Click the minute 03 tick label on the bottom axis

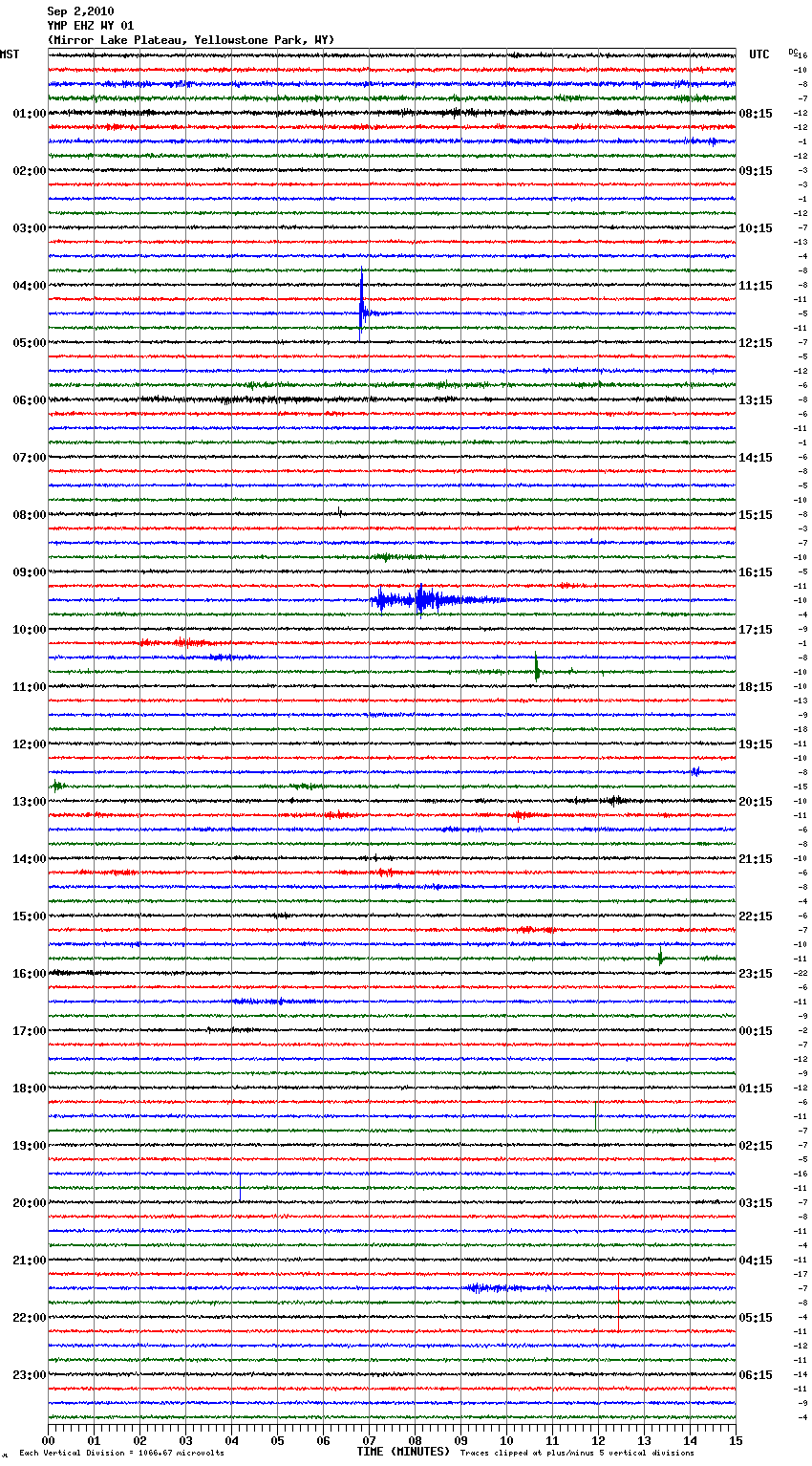(x=185, y=1440)
